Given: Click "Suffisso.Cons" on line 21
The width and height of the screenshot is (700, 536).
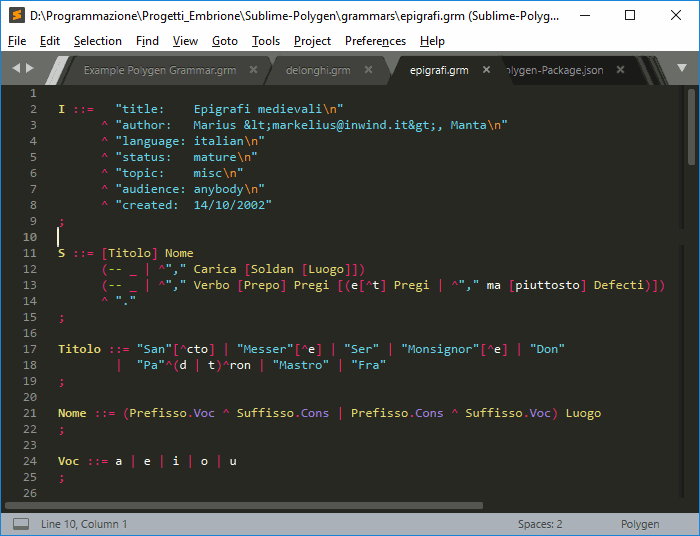Looking at the screenshot, I should pyautogui.click(x=283, y=413).
